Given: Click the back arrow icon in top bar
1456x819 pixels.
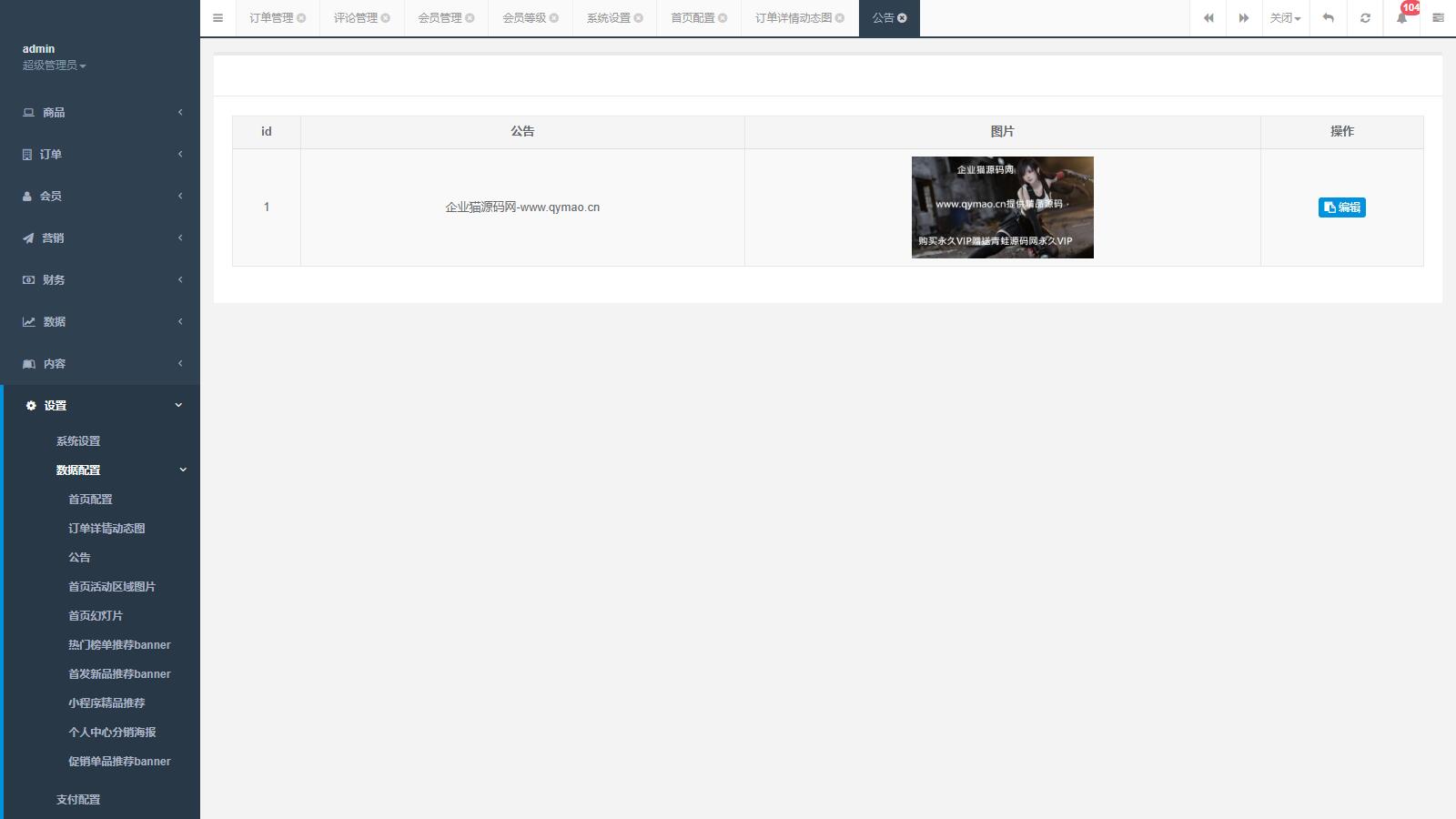Looking at the screenshot, I should click(1329, 18).
